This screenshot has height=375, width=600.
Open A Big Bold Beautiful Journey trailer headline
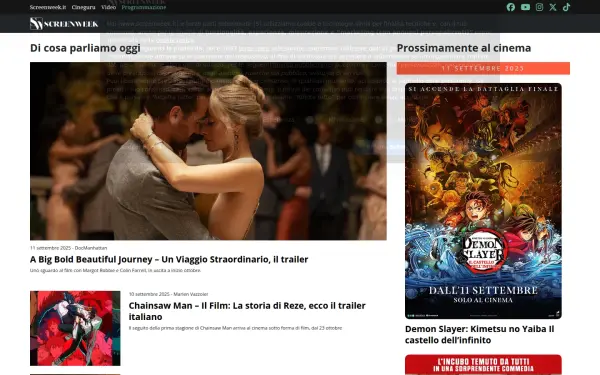[x=169, y=259]
